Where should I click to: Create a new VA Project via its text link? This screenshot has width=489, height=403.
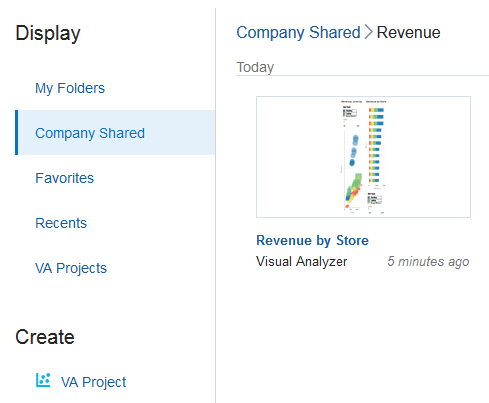(93, 382)
